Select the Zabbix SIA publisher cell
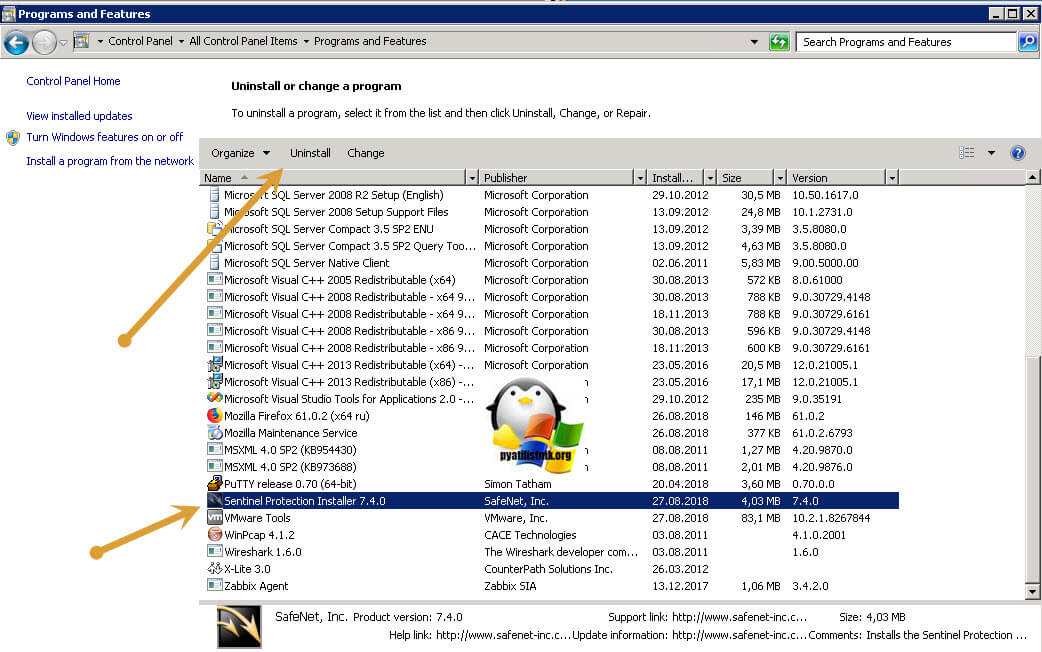The height and width of the screenshot is (652, 1042). click(x=510, y=586)
